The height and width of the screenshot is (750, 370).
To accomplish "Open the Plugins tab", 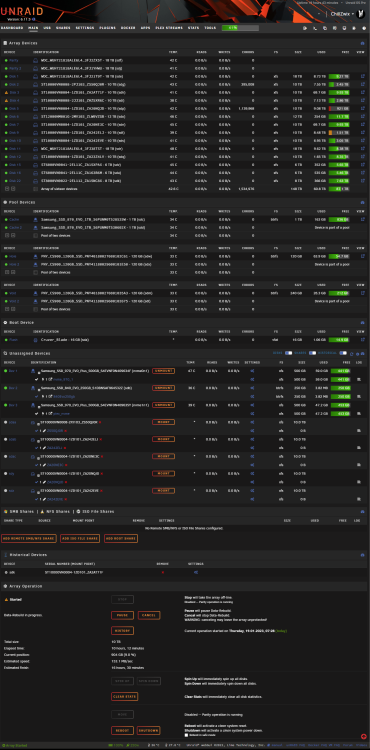I will click(108, 28).
